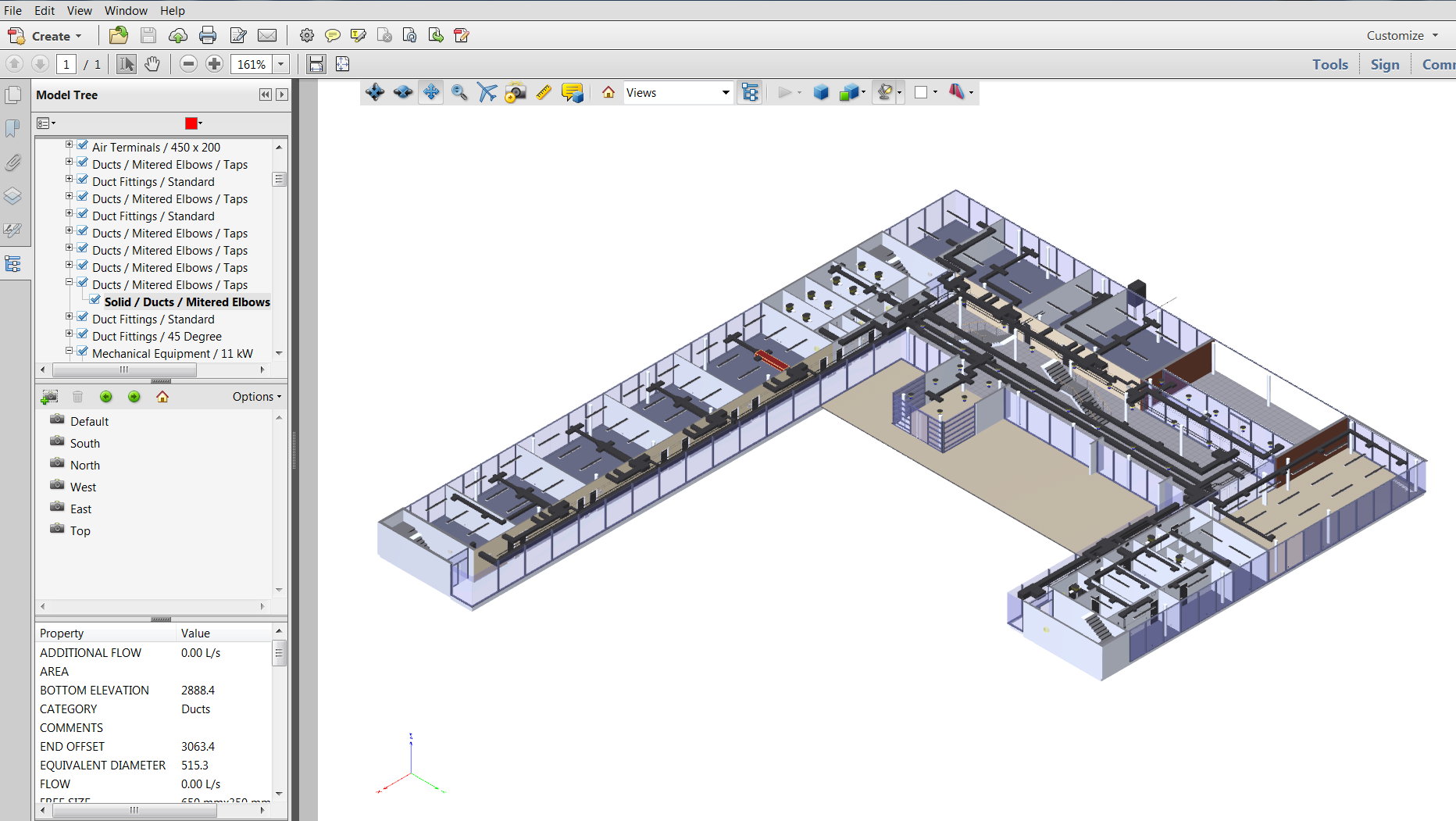
Task: Return to default view via home icon
Action: click(x=608, y=92)
